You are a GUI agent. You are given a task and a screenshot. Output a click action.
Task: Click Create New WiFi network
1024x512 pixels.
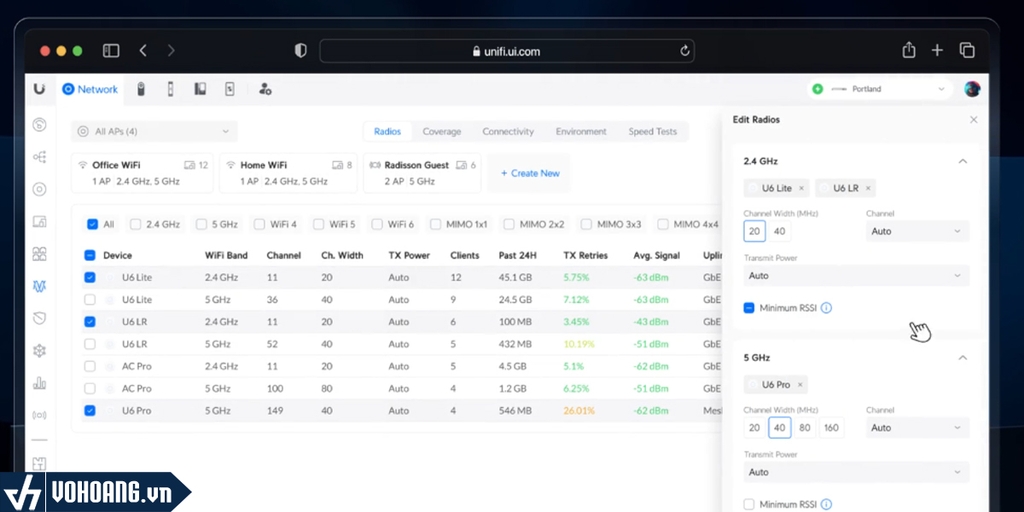(530, 173)
